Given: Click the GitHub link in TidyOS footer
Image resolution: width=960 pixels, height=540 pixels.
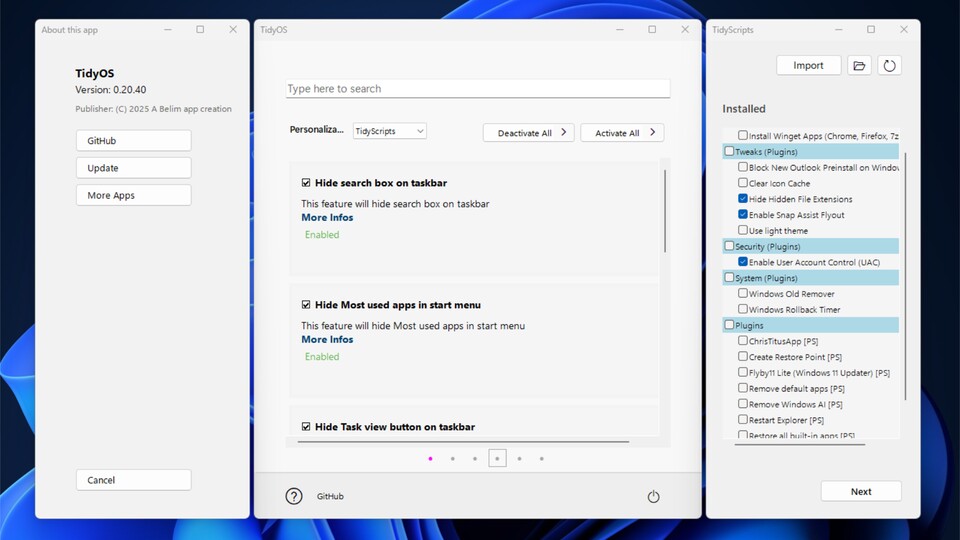Looking at the screenshot, I should [x=330, y=497].
